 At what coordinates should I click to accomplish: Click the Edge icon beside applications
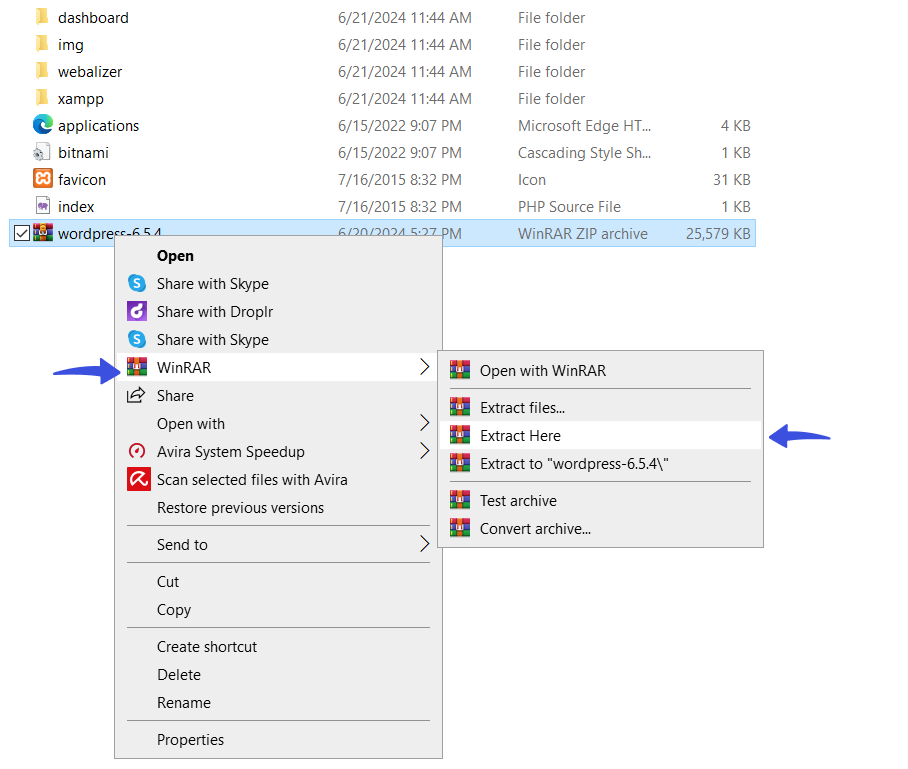pos(43,124)
